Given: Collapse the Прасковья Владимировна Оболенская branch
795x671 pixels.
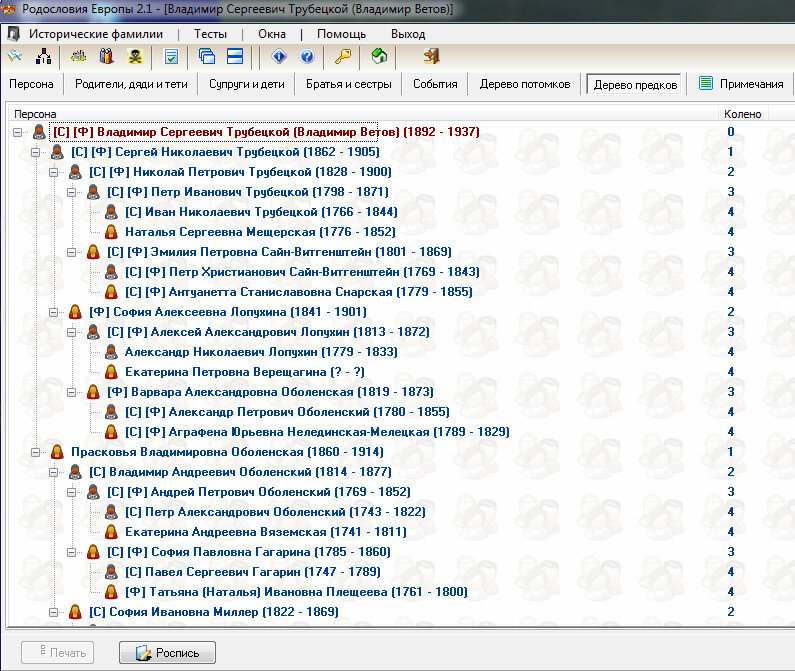Looking at the screenshot, I should click(x=35, y=452).
